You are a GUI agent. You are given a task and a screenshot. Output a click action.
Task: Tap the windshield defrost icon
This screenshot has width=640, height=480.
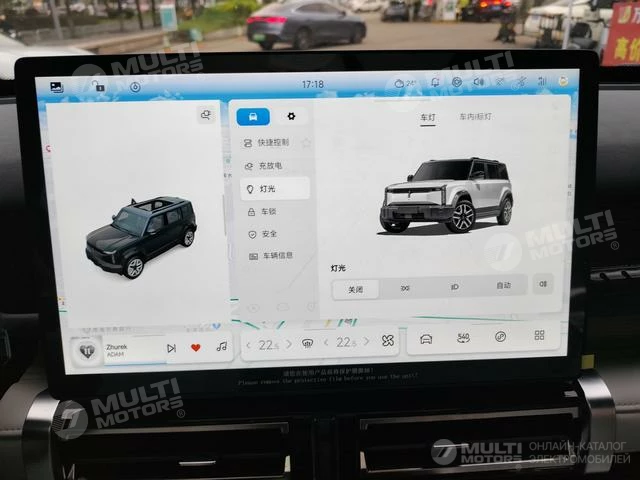309,344
